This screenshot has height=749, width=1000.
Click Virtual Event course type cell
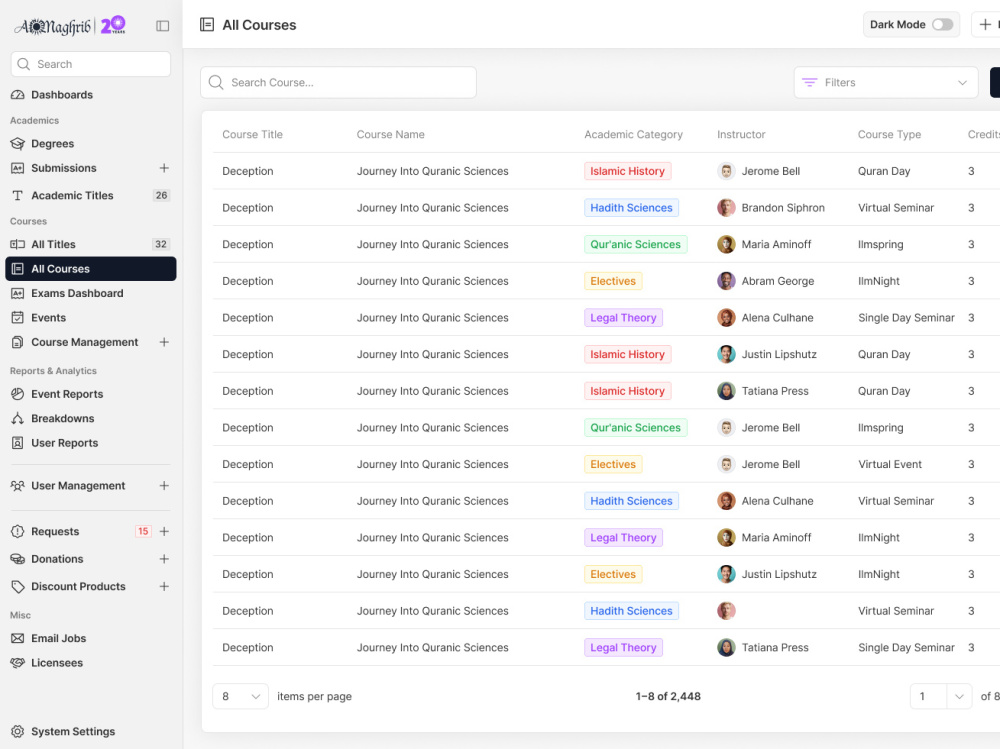pyautogui.click(x=890, y=464)
